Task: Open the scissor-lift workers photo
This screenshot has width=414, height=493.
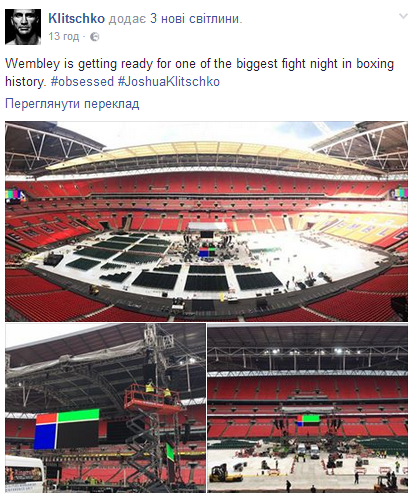Action: click(x=105, y=408)
